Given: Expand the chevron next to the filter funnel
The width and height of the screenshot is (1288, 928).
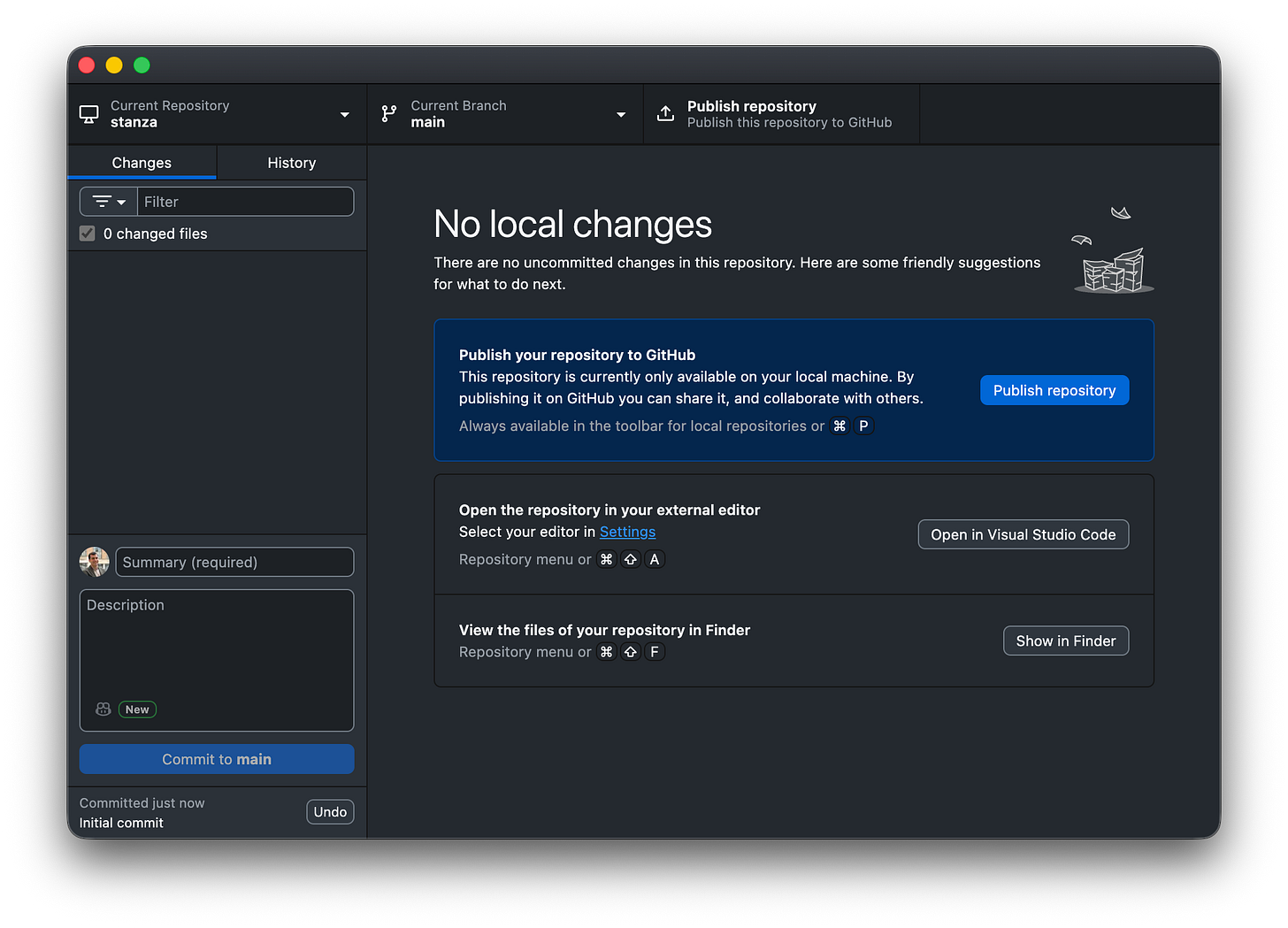Looking at the screenshot, I should click(121, 201).
